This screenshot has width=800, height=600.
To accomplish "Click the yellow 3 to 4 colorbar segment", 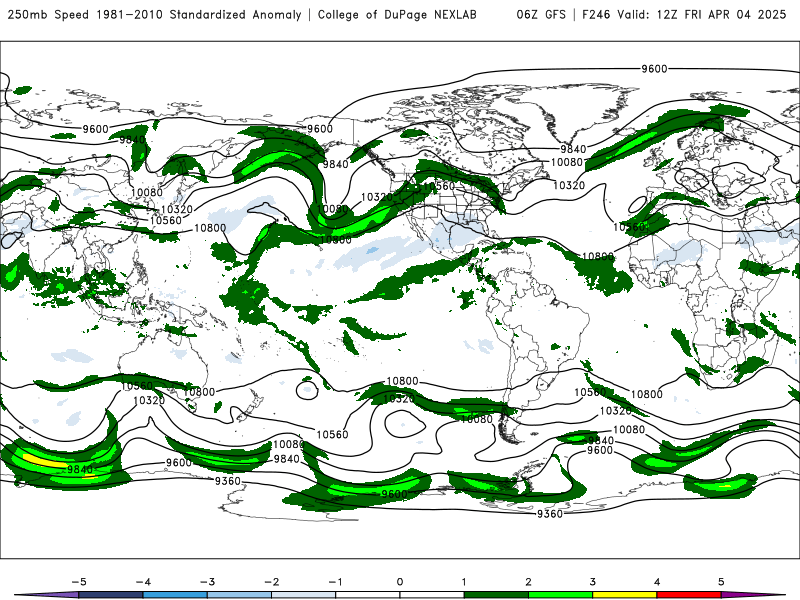I will (x=625, y=595).
